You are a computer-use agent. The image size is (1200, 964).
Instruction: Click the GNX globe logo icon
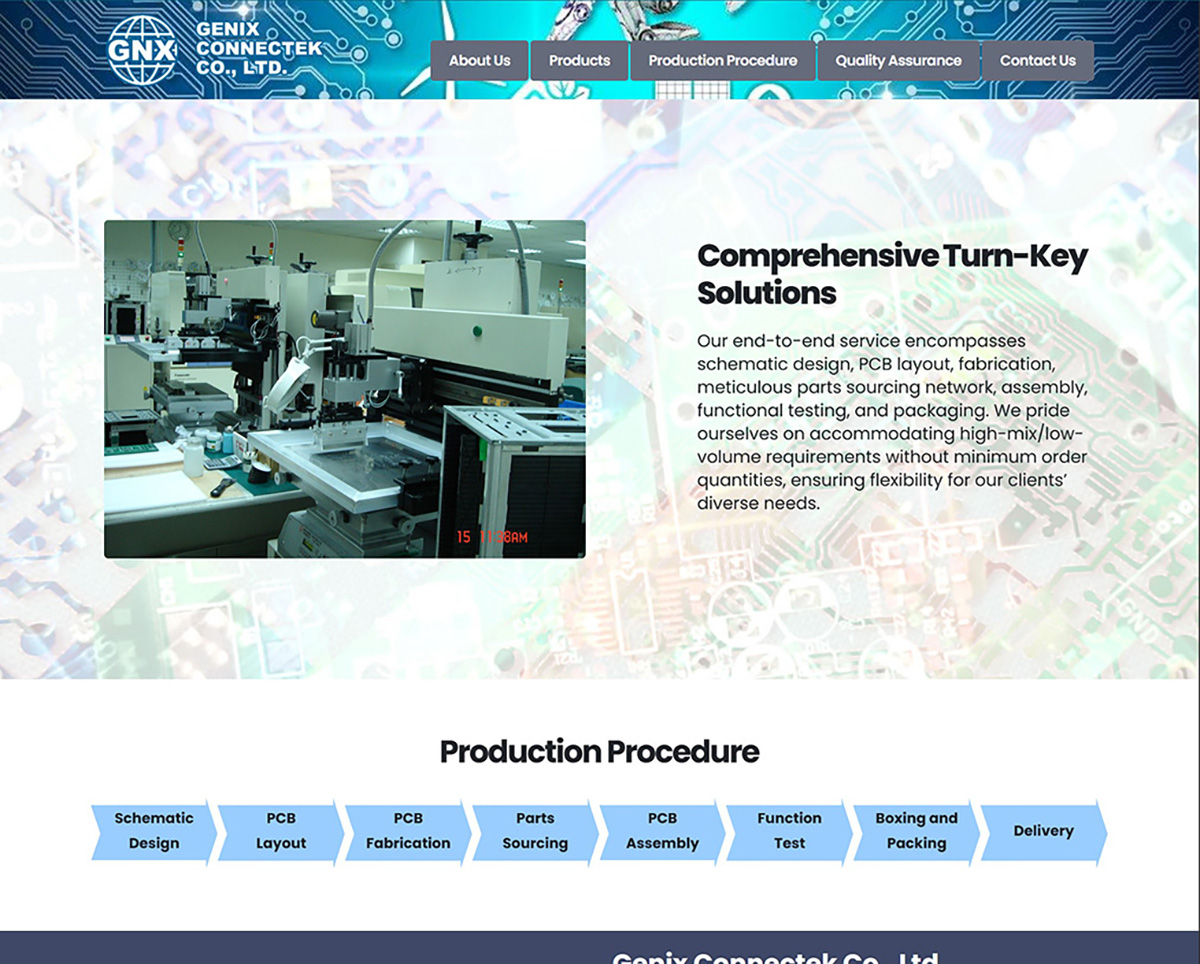[142, 50]
